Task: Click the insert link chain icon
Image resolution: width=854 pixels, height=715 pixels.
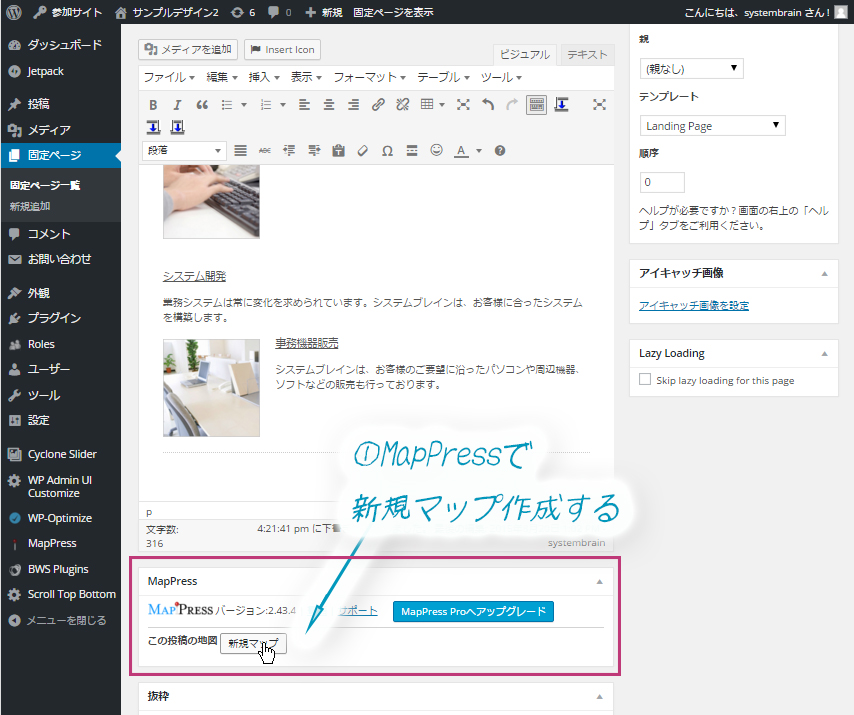Action: pos(378,104)
